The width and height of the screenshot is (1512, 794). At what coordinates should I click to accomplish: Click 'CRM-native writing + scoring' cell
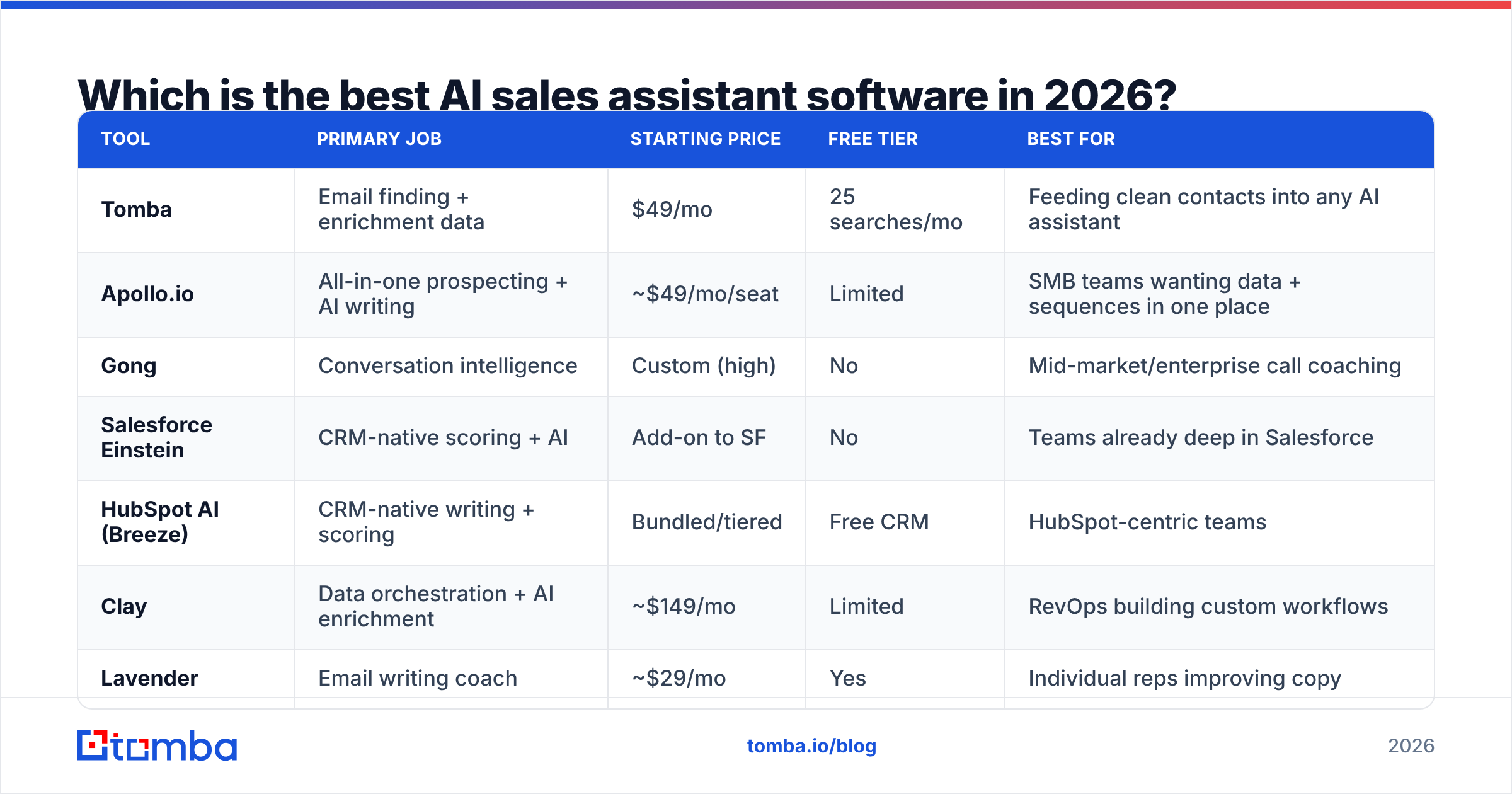pyautogui.click(x=451, y=522)
